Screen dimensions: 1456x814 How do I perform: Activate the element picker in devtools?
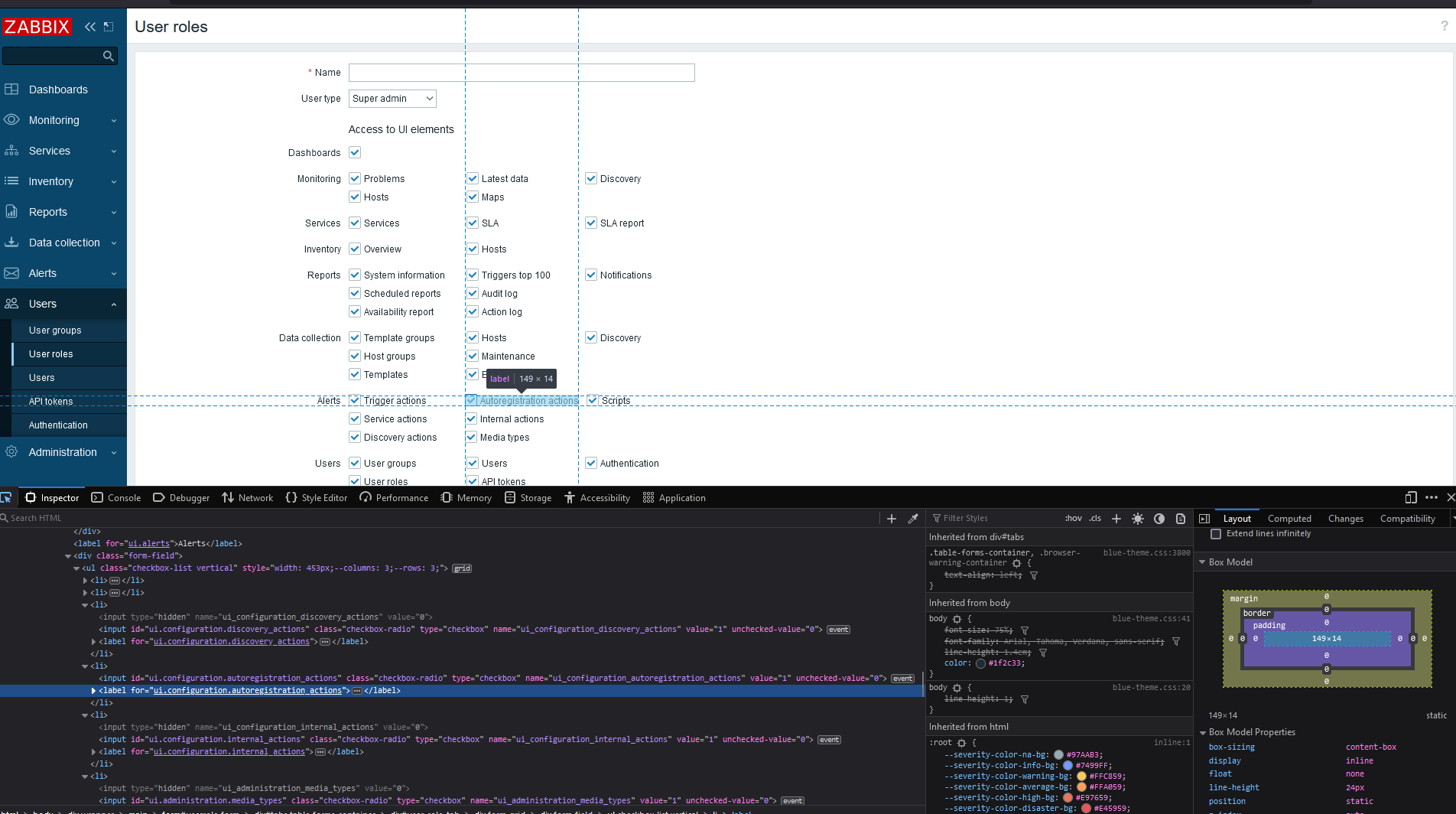click(x=7, y=497)
